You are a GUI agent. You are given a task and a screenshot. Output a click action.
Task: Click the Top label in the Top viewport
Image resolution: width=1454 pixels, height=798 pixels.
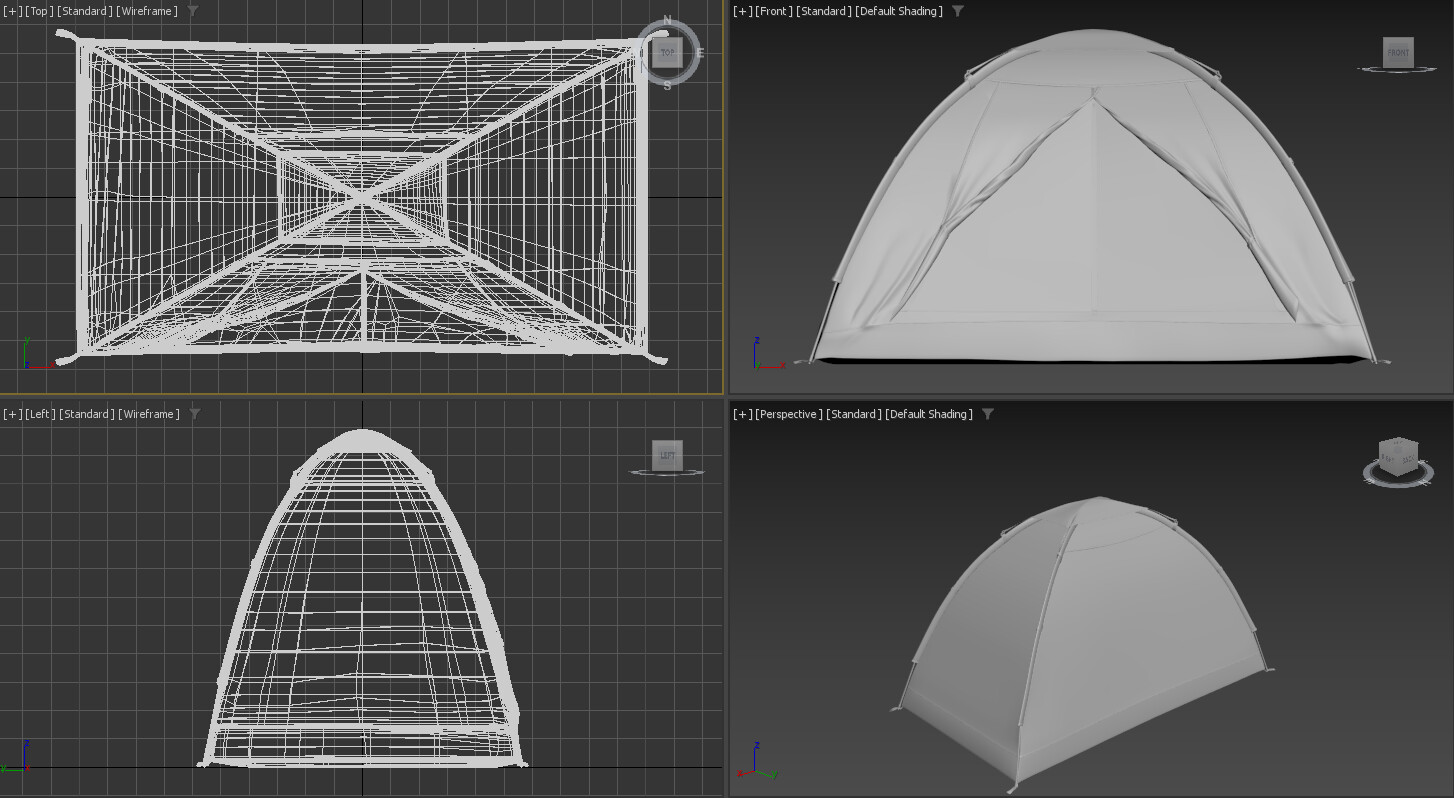pos(38,11)
